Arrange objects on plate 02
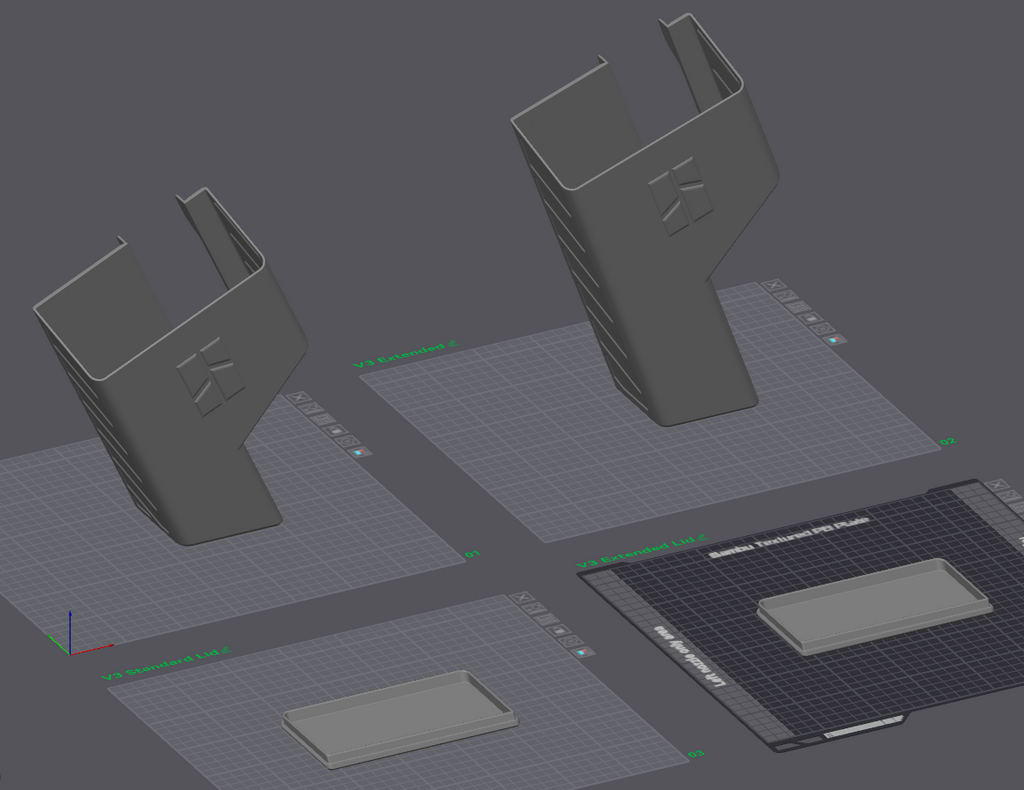The image size is (1024, 790). 799,307
